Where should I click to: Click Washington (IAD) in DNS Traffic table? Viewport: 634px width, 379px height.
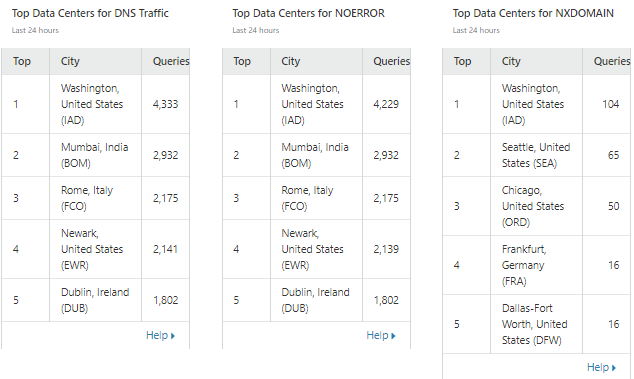click(x=92, y=104)
